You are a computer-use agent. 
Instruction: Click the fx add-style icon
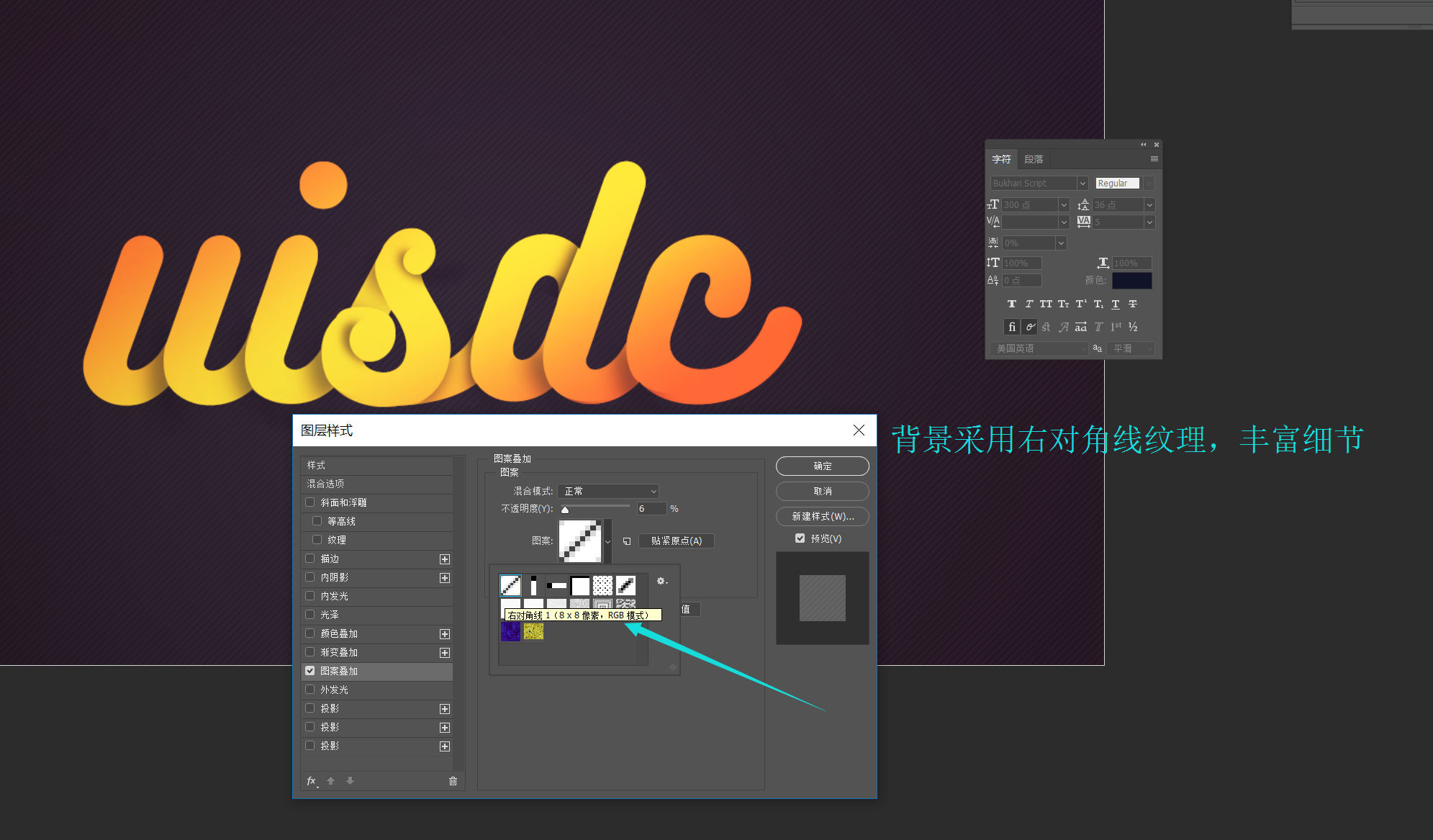[312, 781]
